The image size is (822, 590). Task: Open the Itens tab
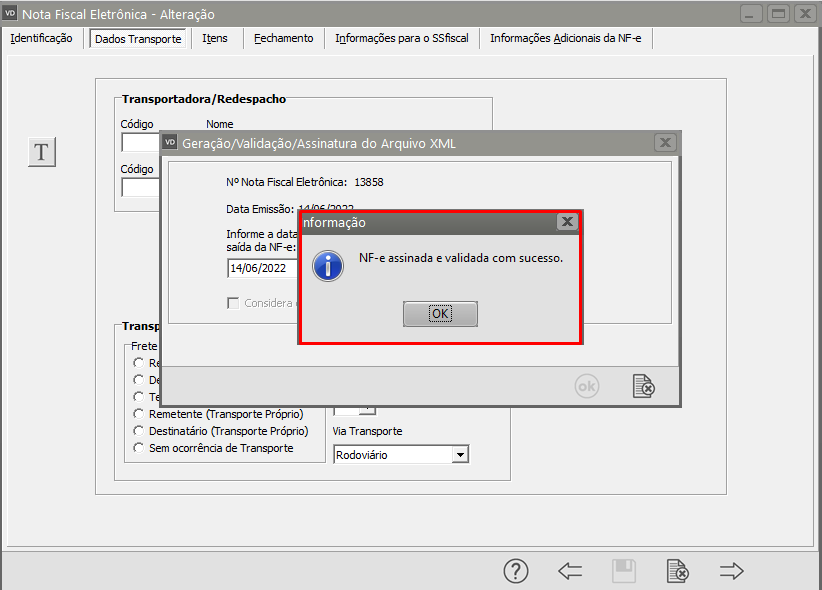(x=215, y=39)
